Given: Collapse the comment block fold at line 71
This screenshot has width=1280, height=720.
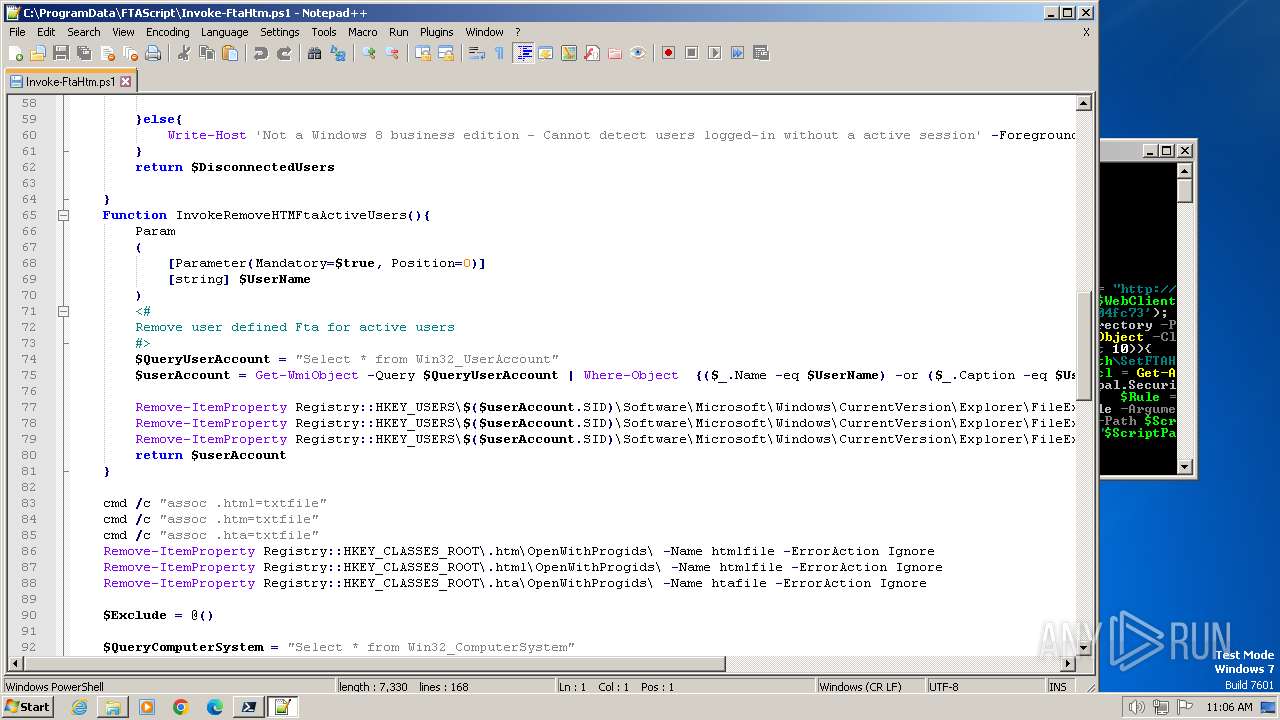Looking at the screenshot, I should [63, 311].
